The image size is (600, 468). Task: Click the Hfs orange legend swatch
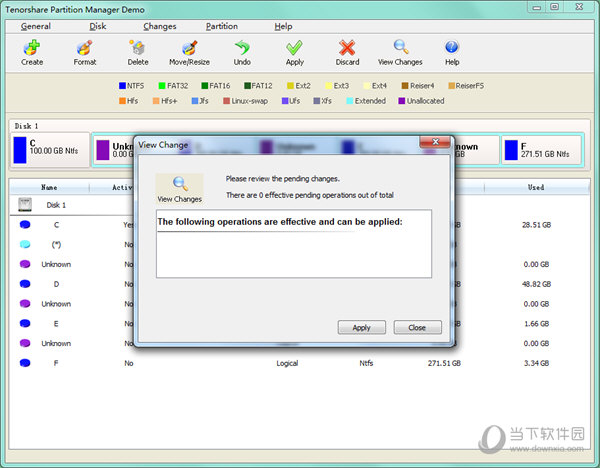tap(122, 101)
